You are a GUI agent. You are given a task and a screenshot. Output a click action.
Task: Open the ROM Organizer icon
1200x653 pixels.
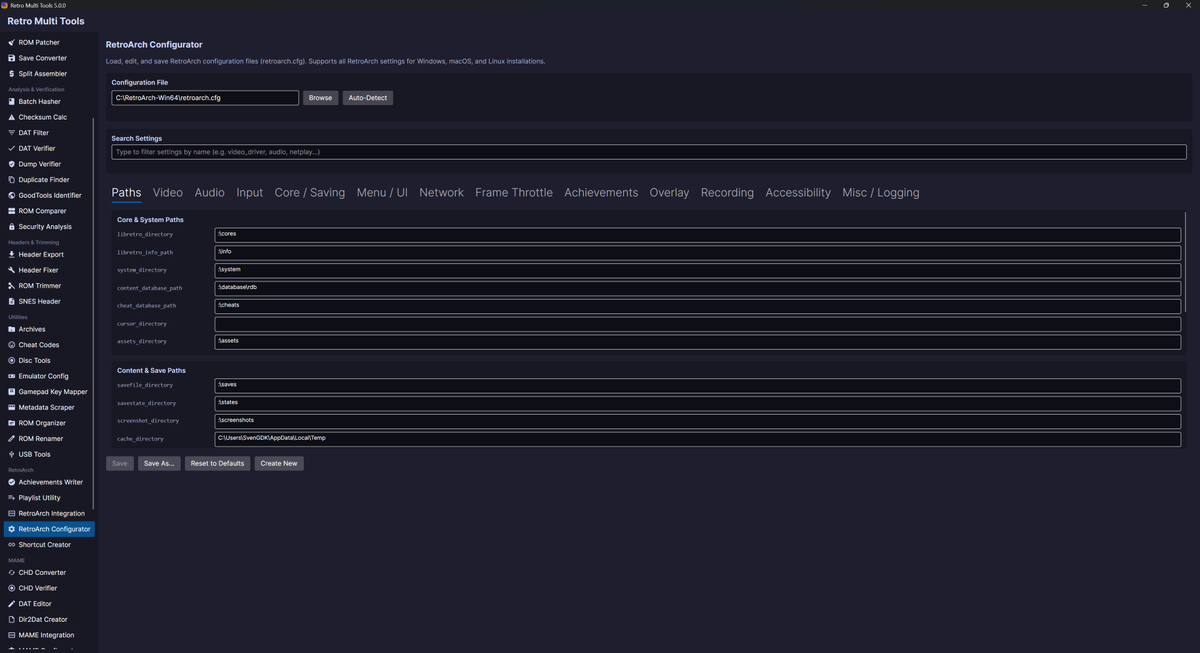pos(12,423)
